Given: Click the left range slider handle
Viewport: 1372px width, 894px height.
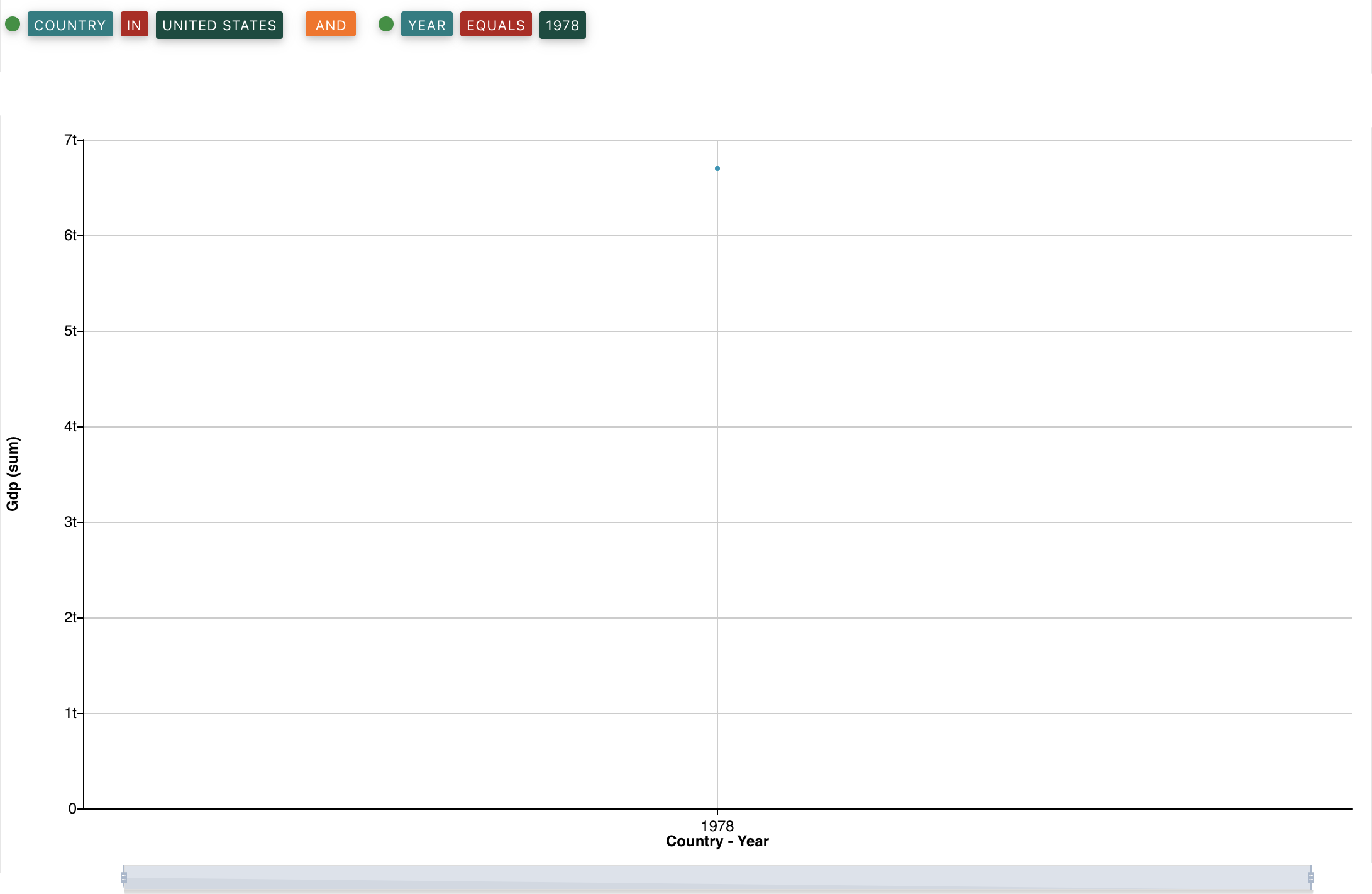Looking at the screenshot, I should tap(124, 878).
